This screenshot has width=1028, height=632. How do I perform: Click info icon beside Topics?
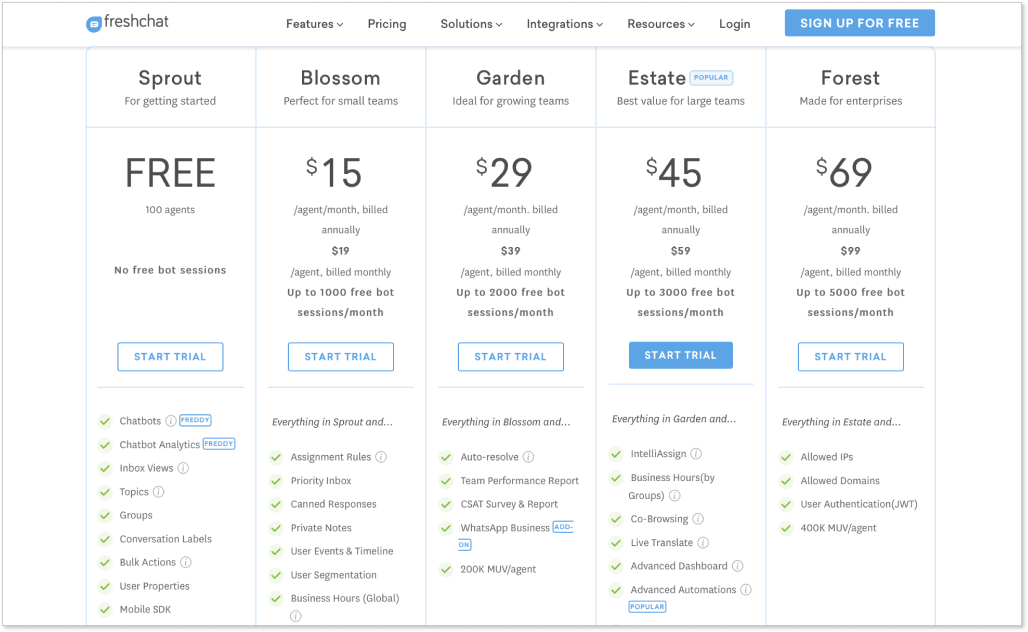(x=159, y=492)
